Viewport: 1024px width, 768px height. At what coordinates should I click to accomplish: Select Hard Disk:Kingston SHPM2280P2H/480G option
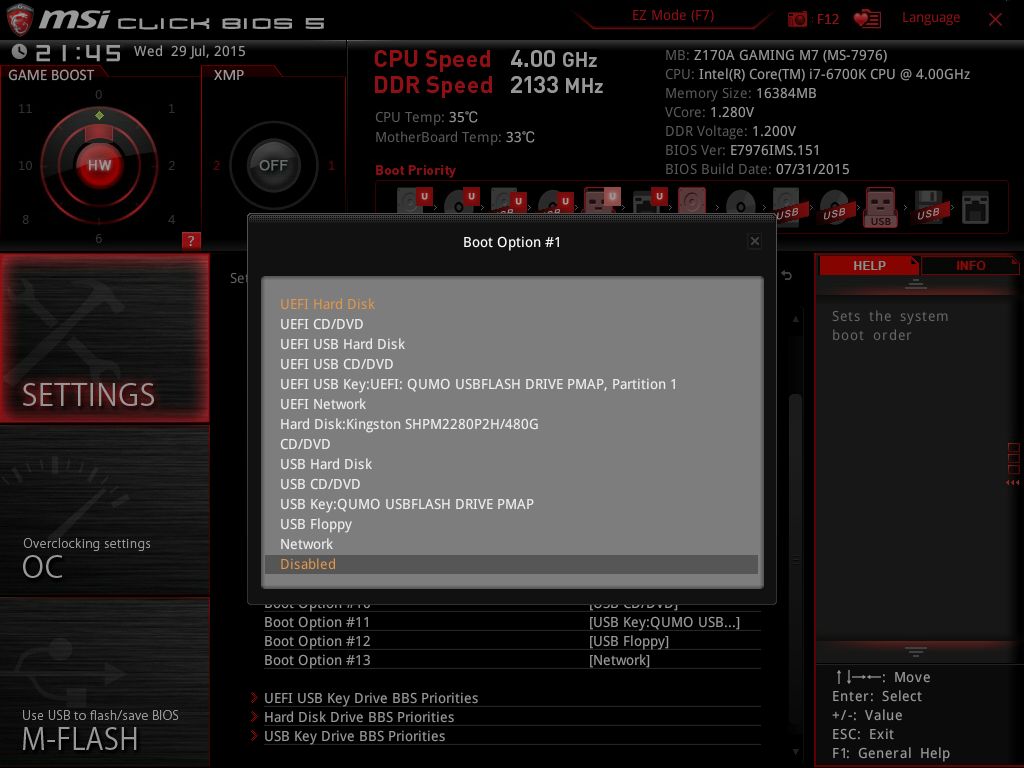511,424
